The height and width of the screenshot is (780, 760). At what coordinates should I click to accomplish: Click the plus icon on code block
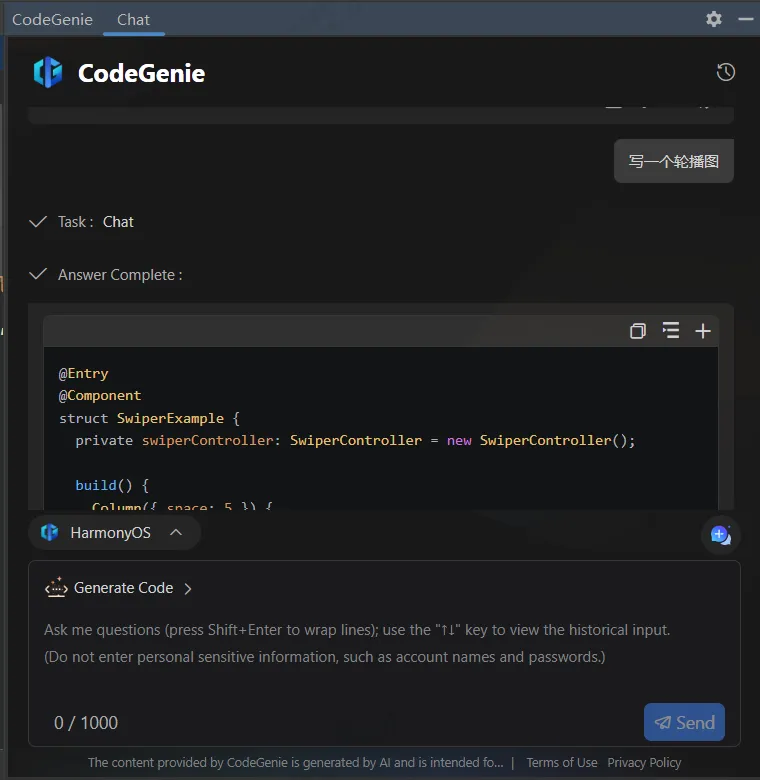pos(703,331)
